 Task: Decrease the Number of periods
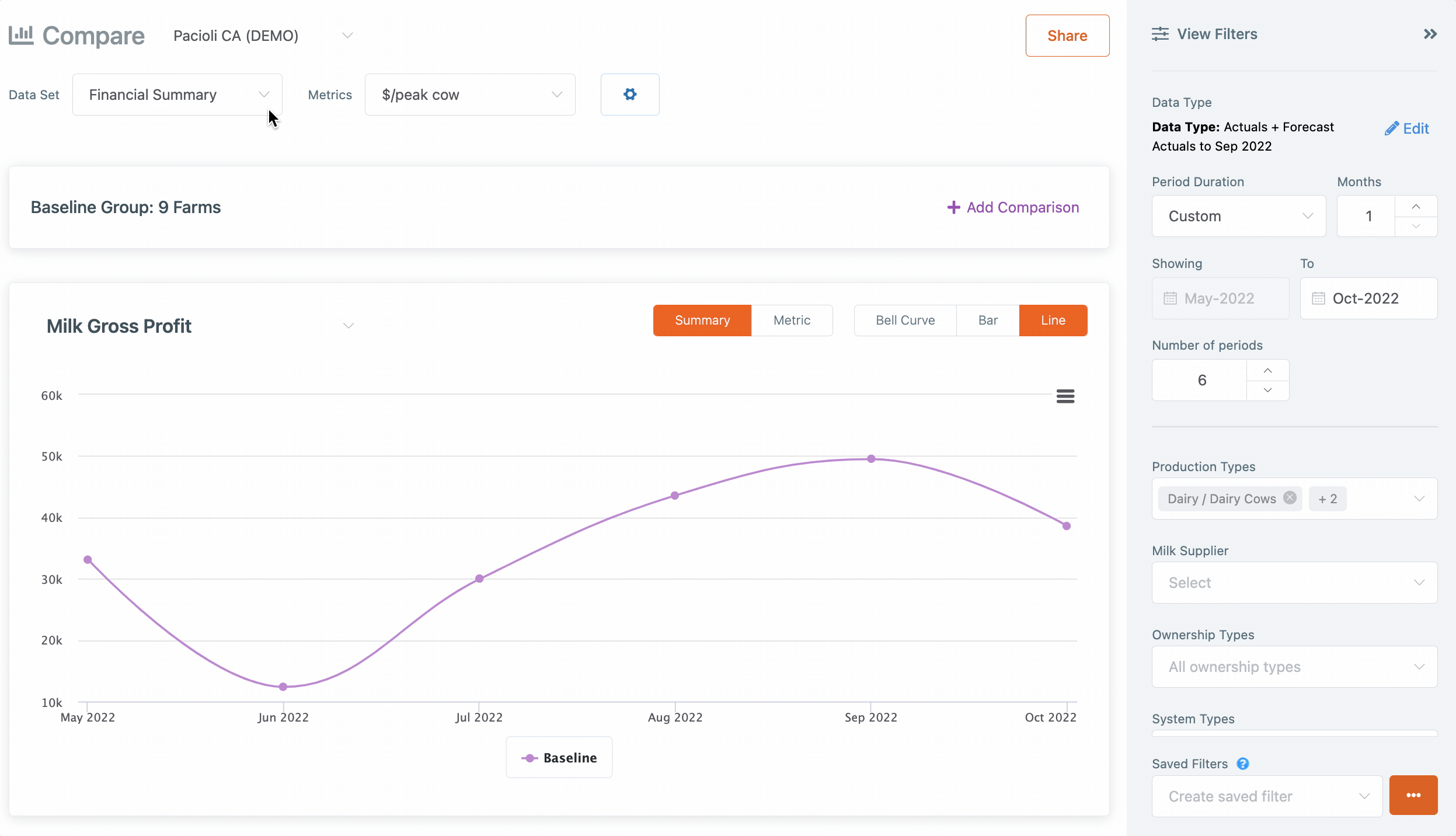pos(1267,390)
